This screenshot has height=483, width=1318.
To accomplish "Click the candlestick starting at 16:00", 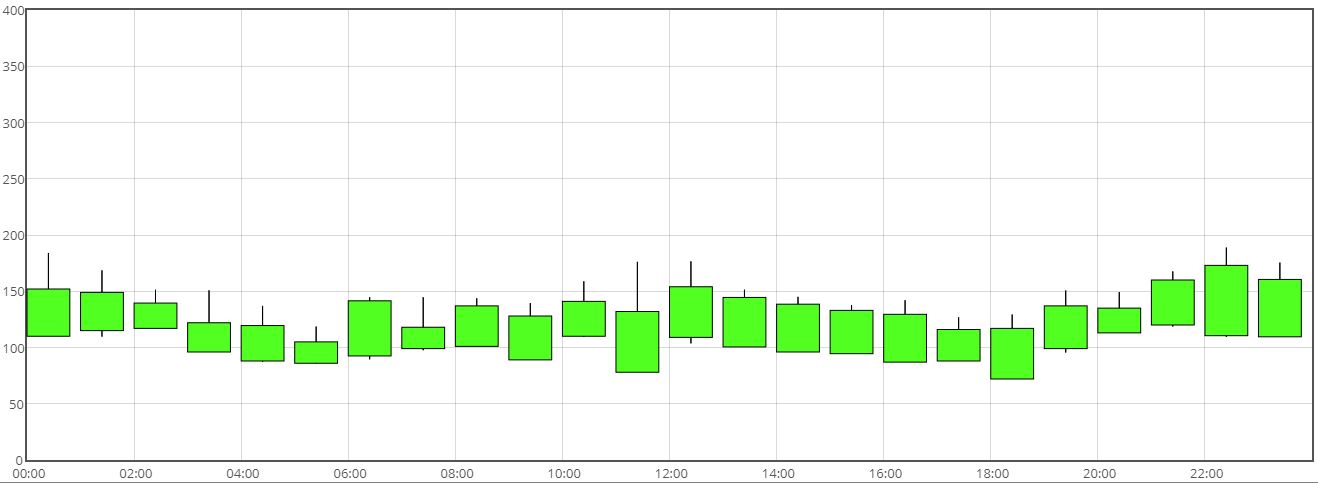I will tap(904, 338).
